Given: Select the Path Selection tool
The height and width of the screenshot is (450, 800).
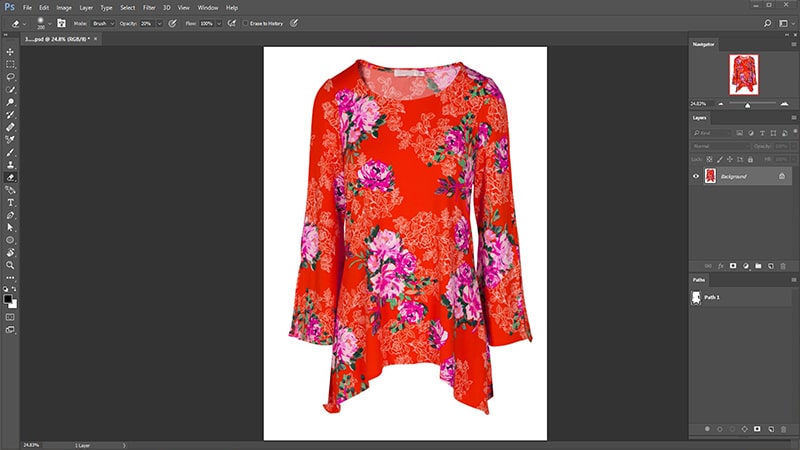Looking at the screenshot, I should (10, 228).
